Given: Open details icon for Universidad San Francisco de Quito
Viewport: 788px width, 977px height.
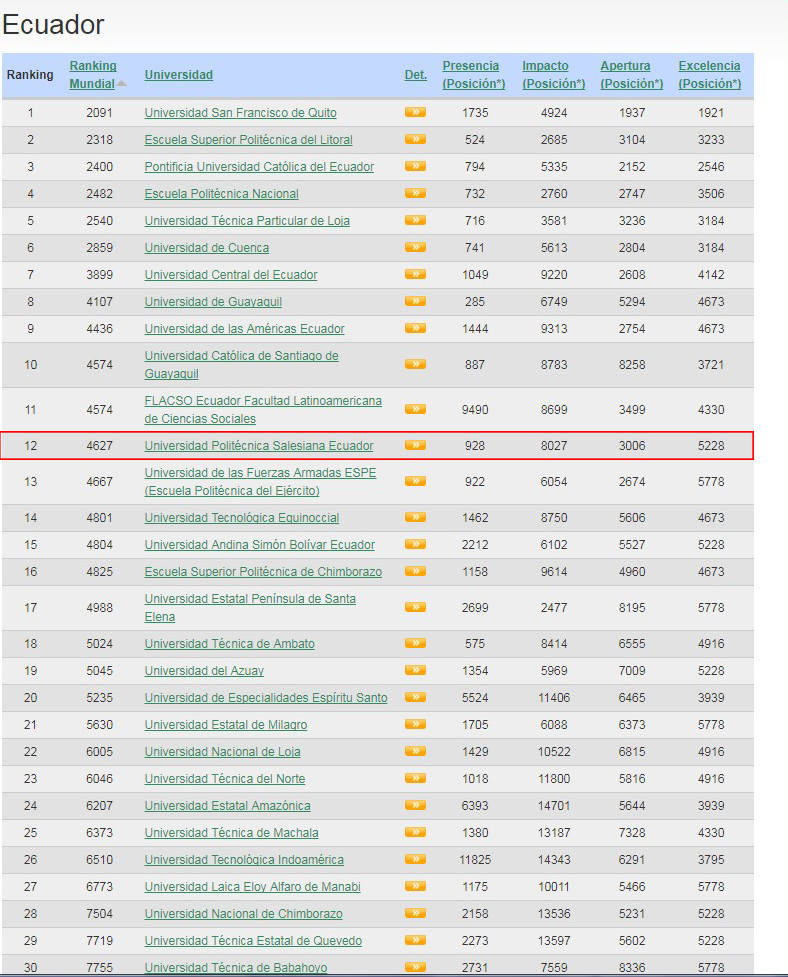Looking at the screenshot, I should (x=415, y=112).
